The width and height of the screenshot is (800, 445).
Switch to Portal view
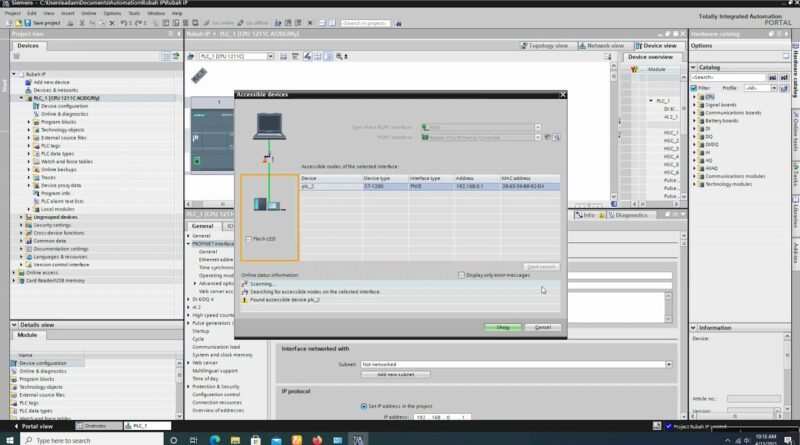coord(33,426)
